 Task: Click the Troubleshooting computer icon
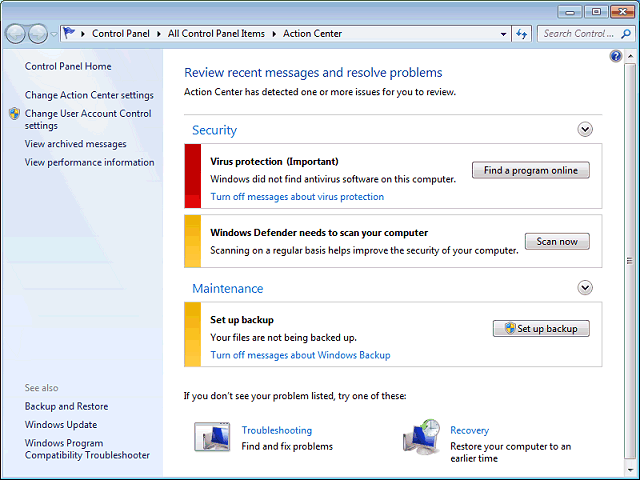point(212,437)
